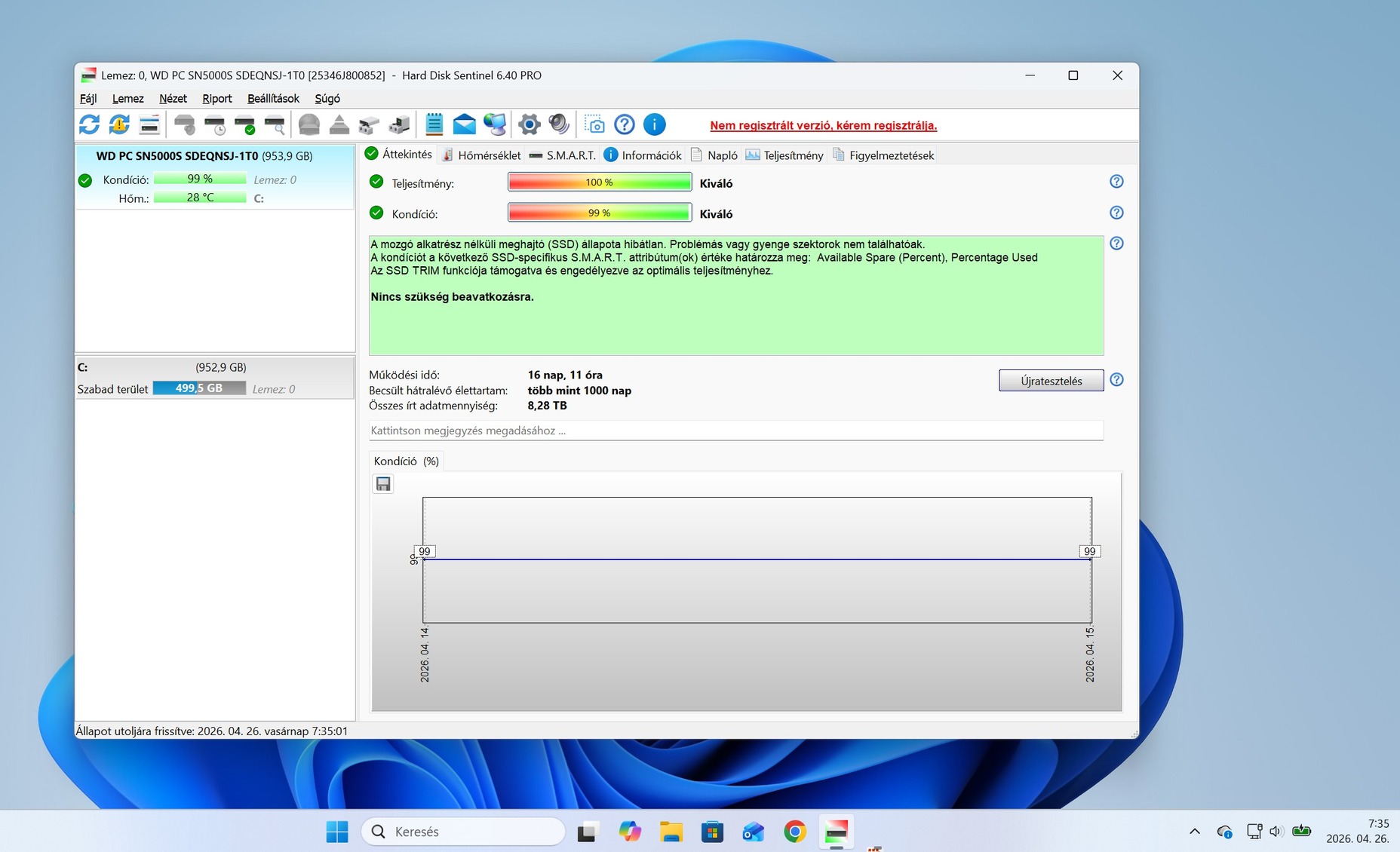Image resolution: width=1400 pixels, height=852 pixels.
Task: Switch to the Hőmérséklet tab
Action: 481,155
